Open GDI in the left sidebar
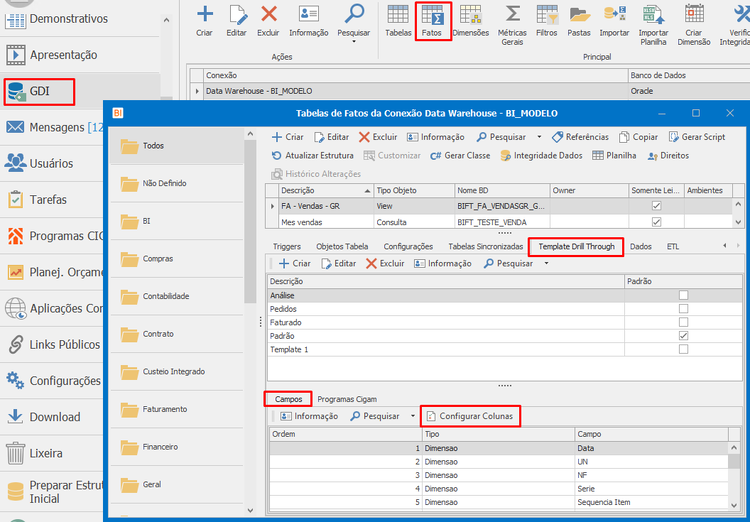 pos(39,91)
